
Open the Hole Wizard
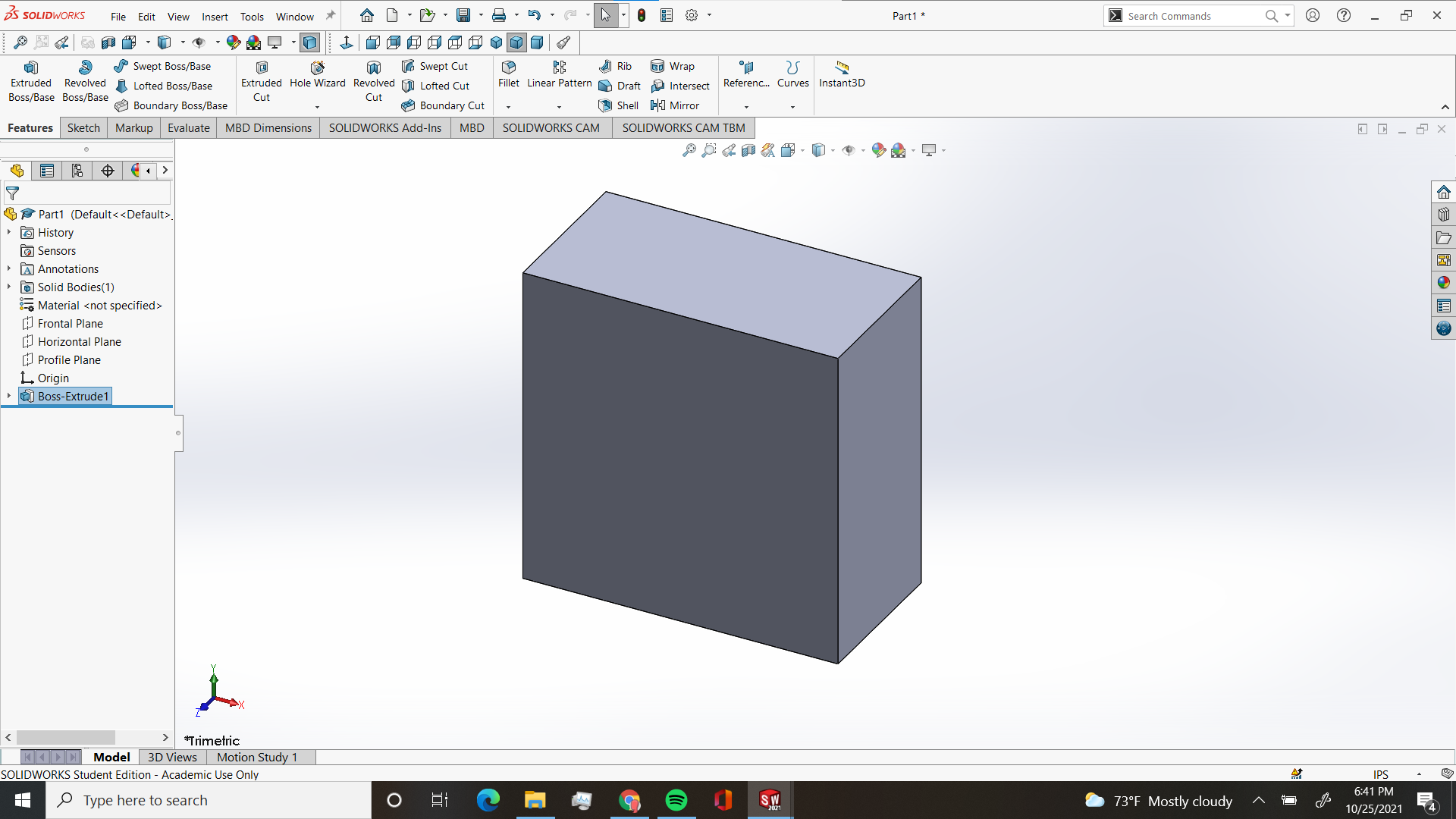(x=317, y=76)
